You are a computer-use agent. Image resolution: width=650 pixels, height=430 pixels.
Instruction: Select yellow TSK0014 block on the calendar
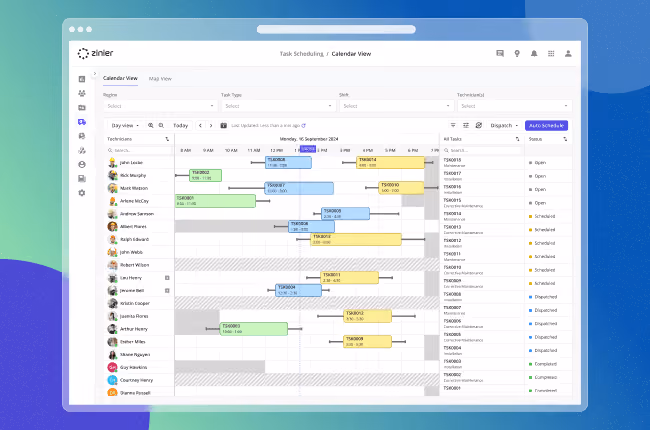coord(390,162)
